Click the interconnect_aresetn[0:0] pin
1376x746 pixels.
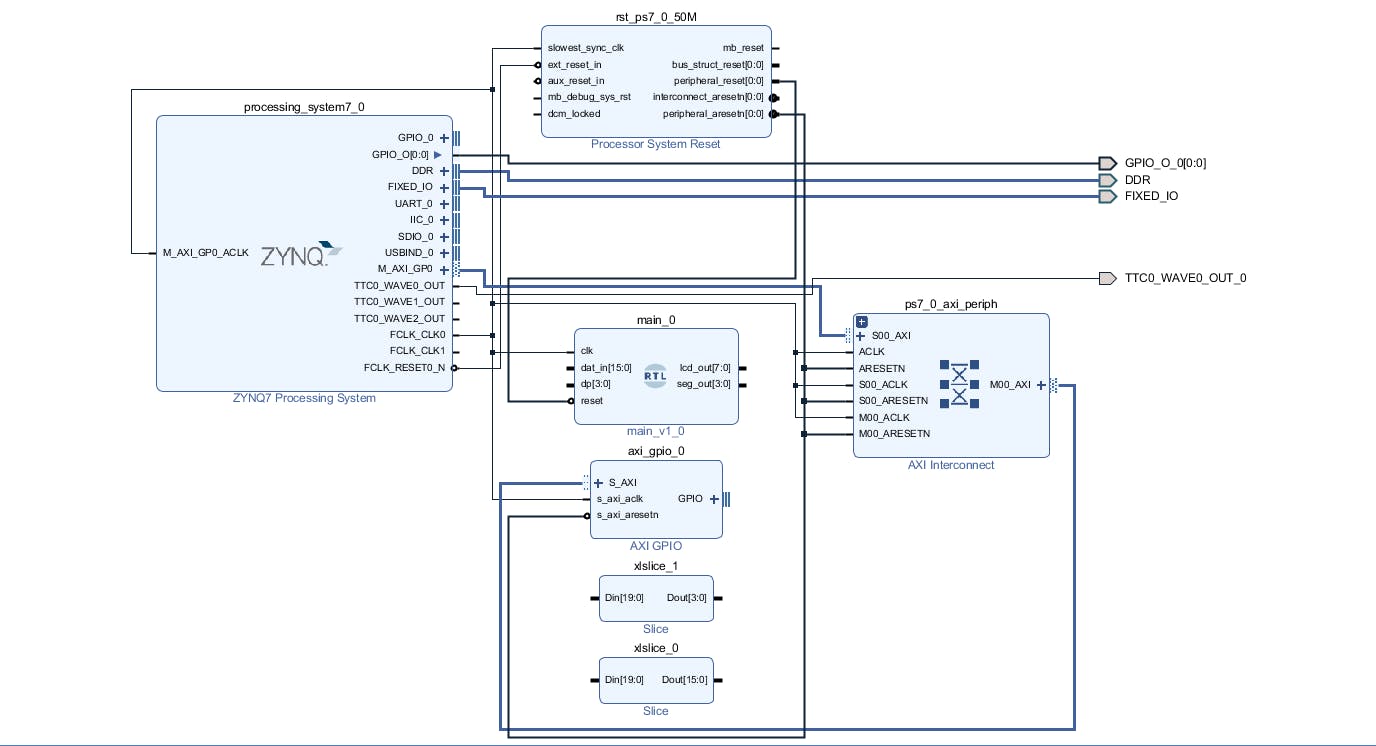pos(708,97)
